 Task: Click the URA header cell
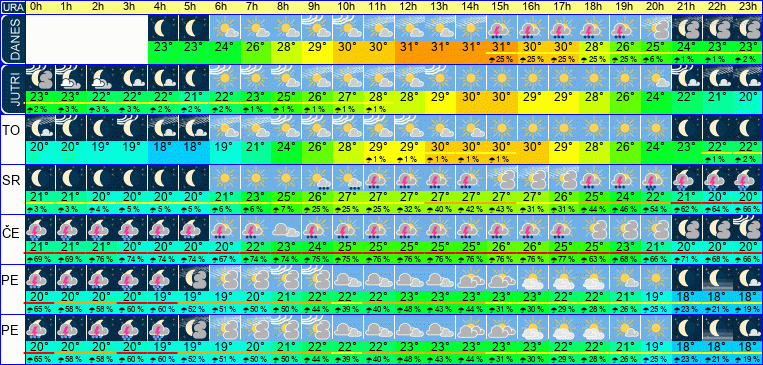point(12,7)
